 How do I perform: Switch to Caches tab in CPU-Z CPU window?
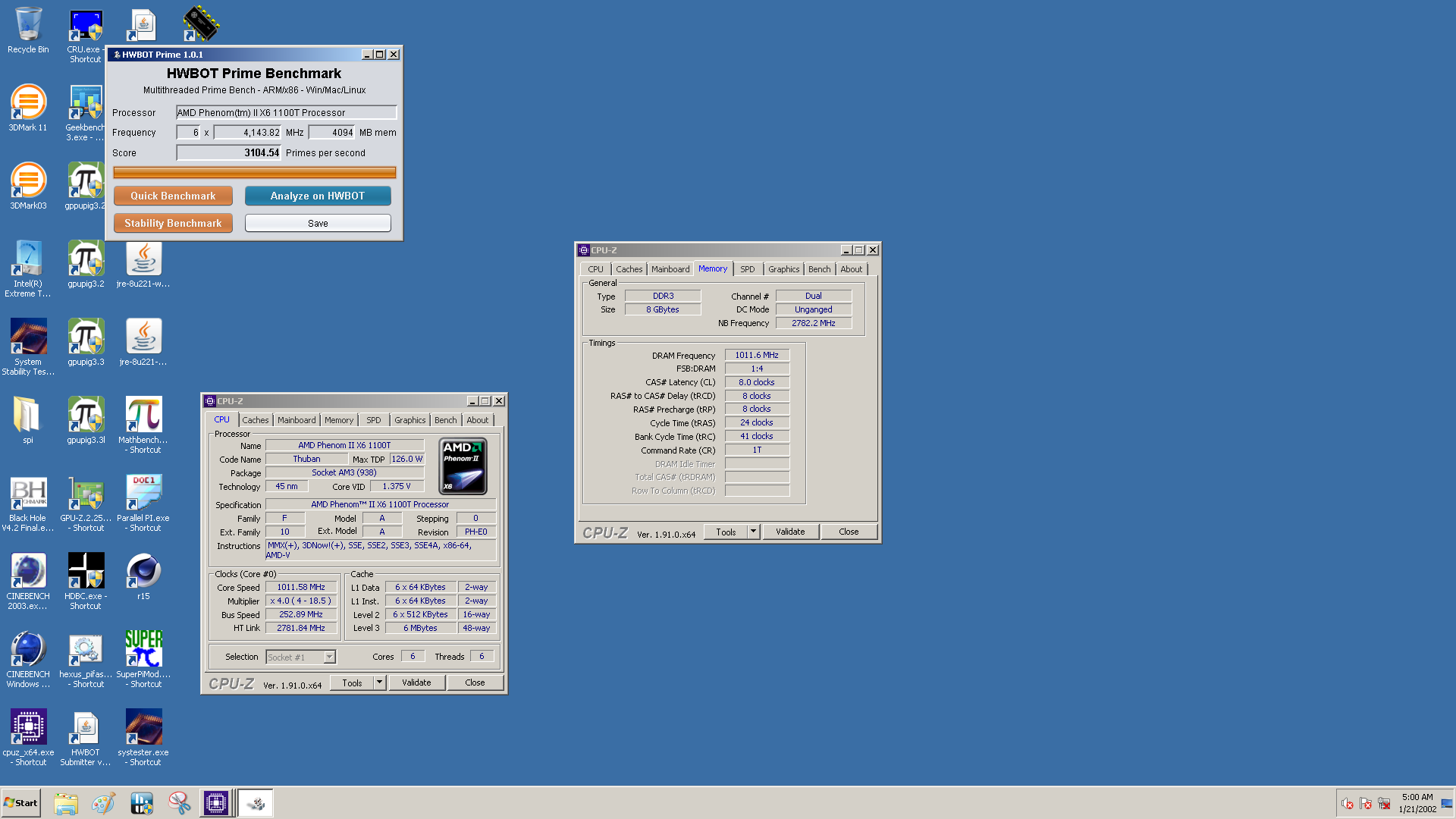click(256, 420)
